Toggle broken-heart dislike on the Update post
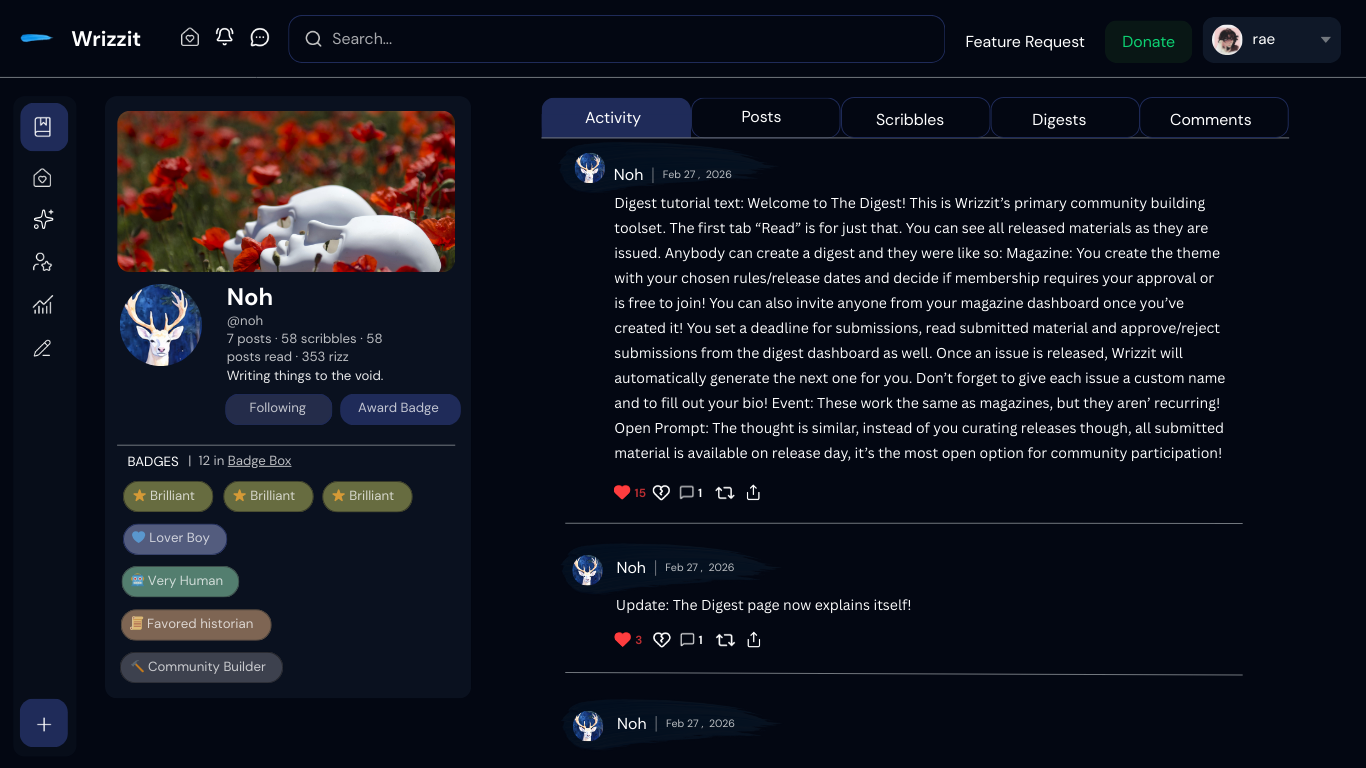The image size is (1366, 768). [x=661, y=640]
